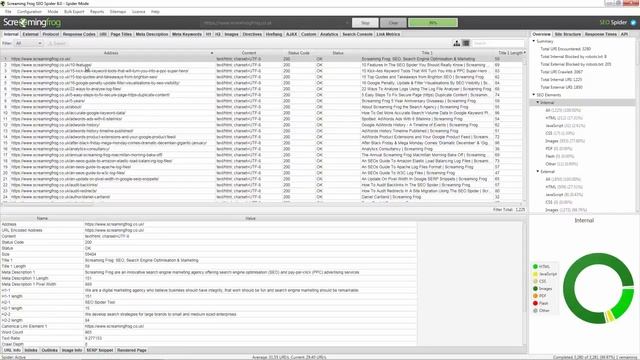This screenshot has height=360, width=640.
Task: Select the External tab
Action: [31, 34]
